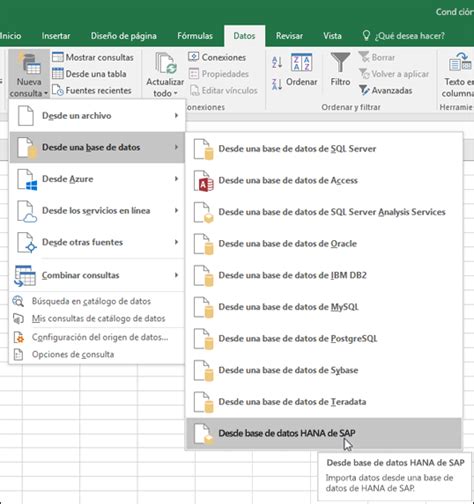Choose Desde una base de datos de SQL Server

324,149
